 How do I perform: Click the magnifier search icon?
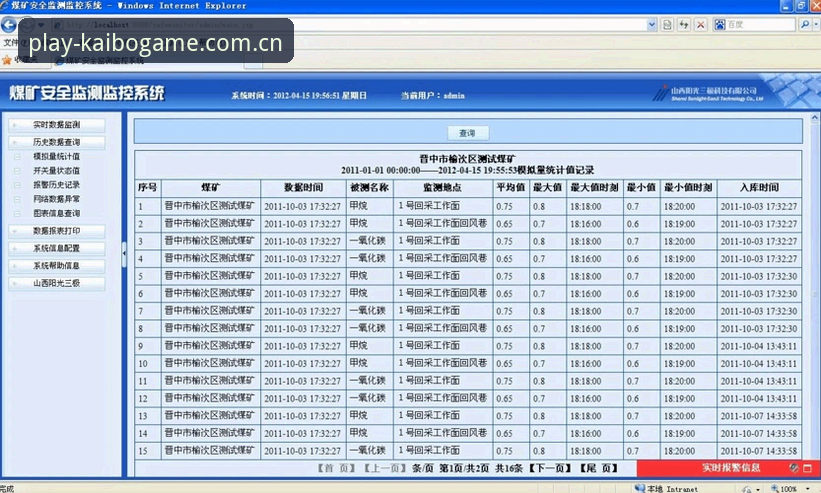click(x=805, y=25)
